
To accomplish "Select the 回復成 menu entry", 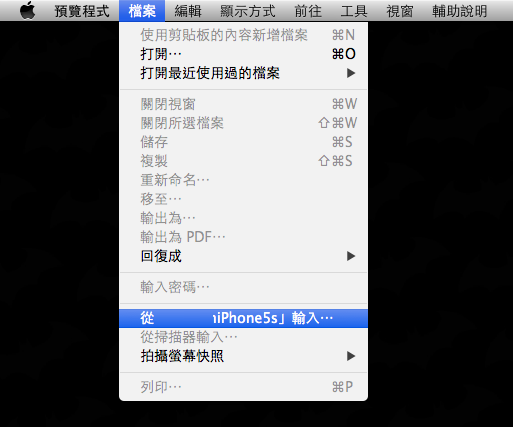I will point(243,256).
